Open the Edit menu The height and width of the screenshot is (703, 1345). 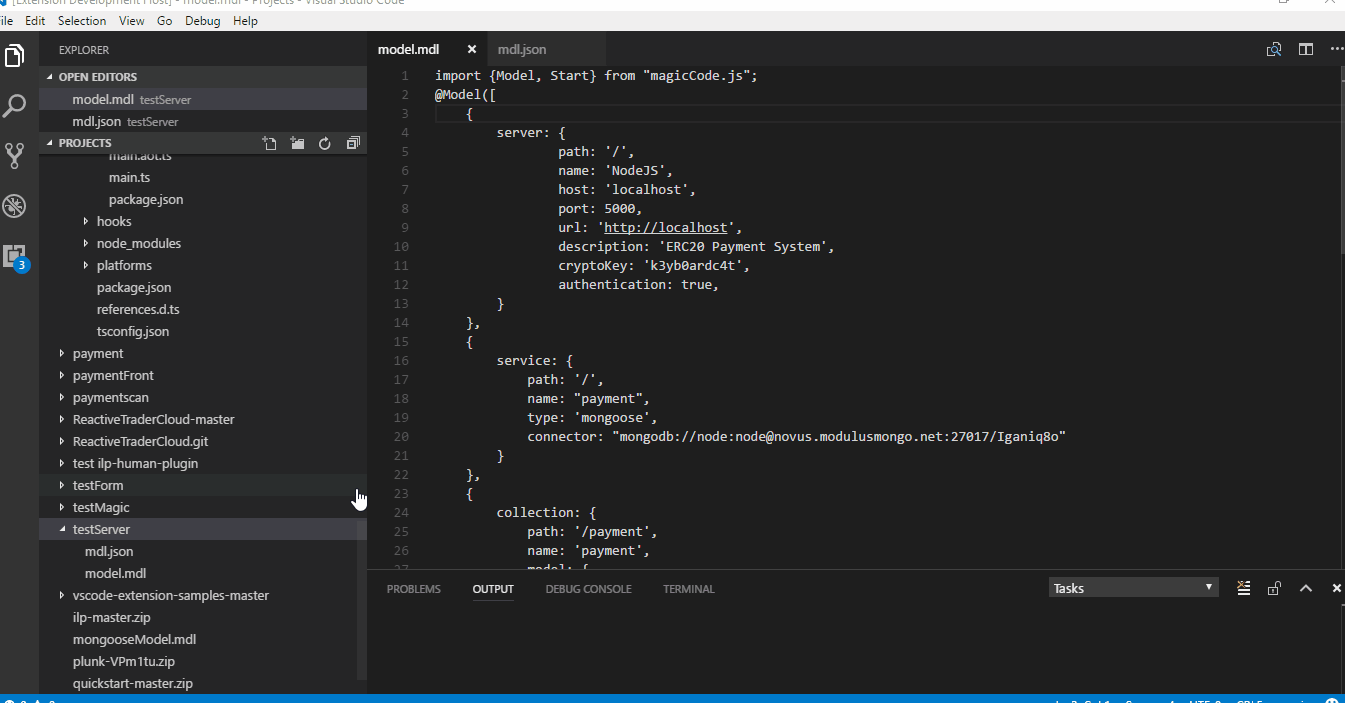[35, 20]
